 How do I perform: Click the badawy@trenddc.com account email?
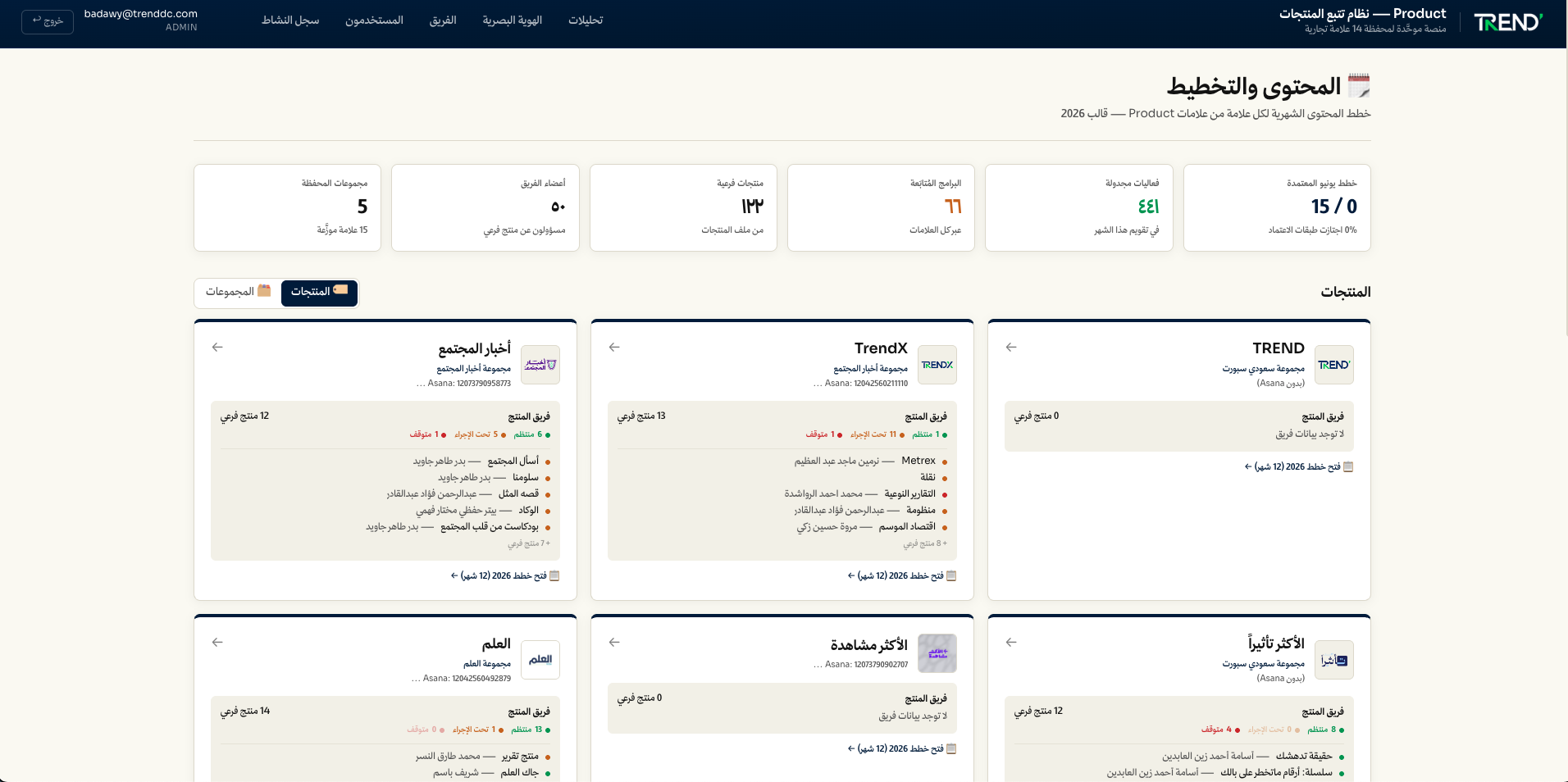141,14
